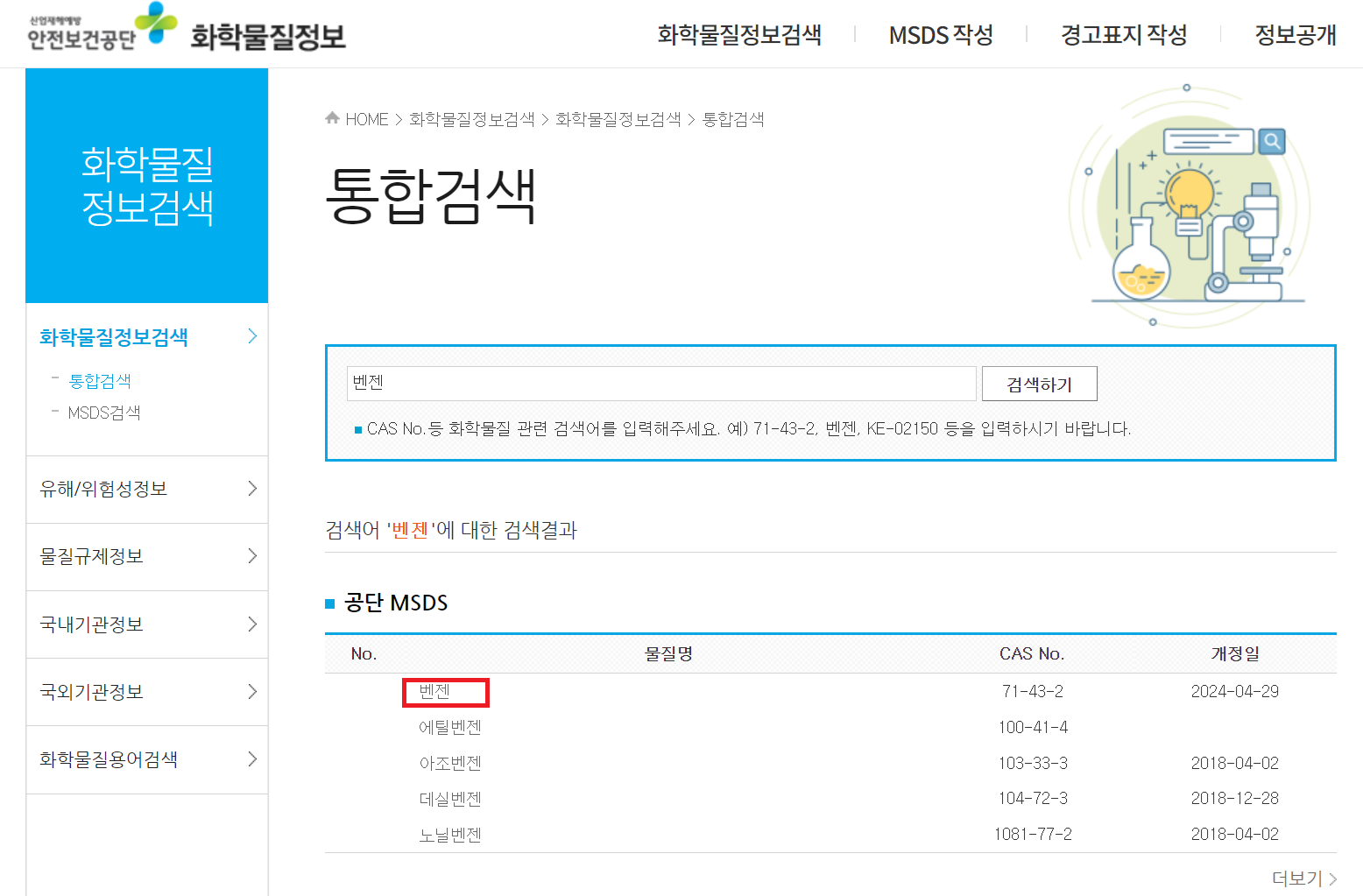The width and height of the screenshot is (1363, 896).
Task: Expand the 국내기관정보 chevron
Action: (252, 624)
